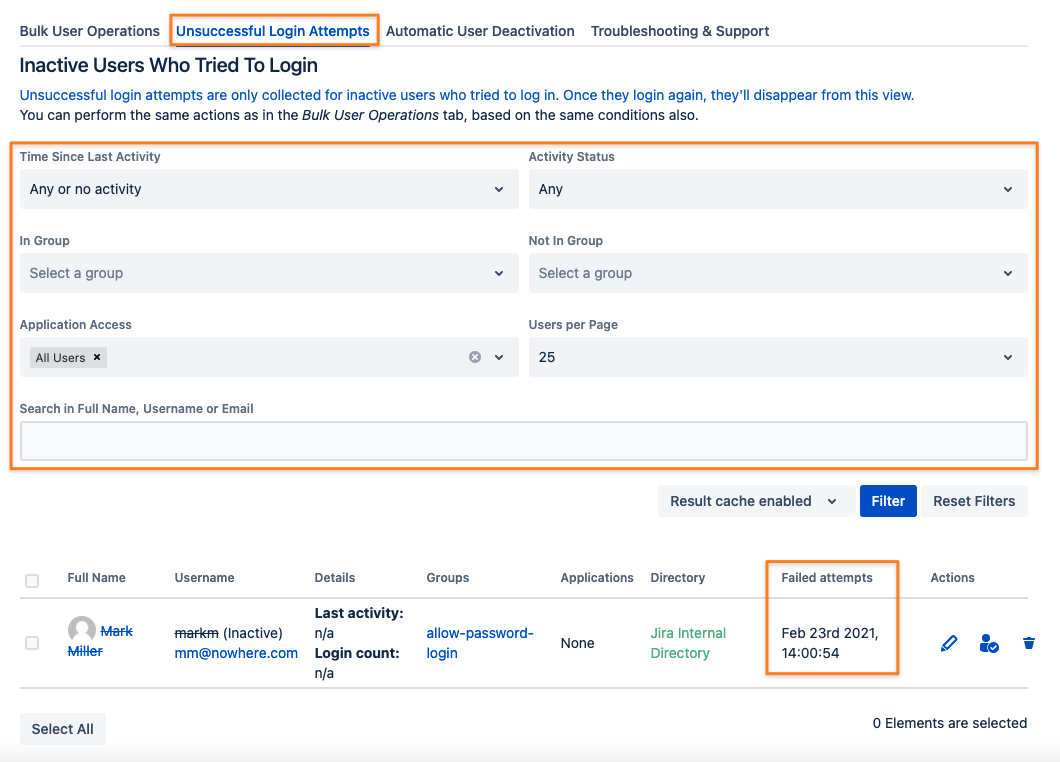Go to Troubleshooting & Support tab
The height and width of the screenshot is (762, 1060).
(x=679, y=31)
